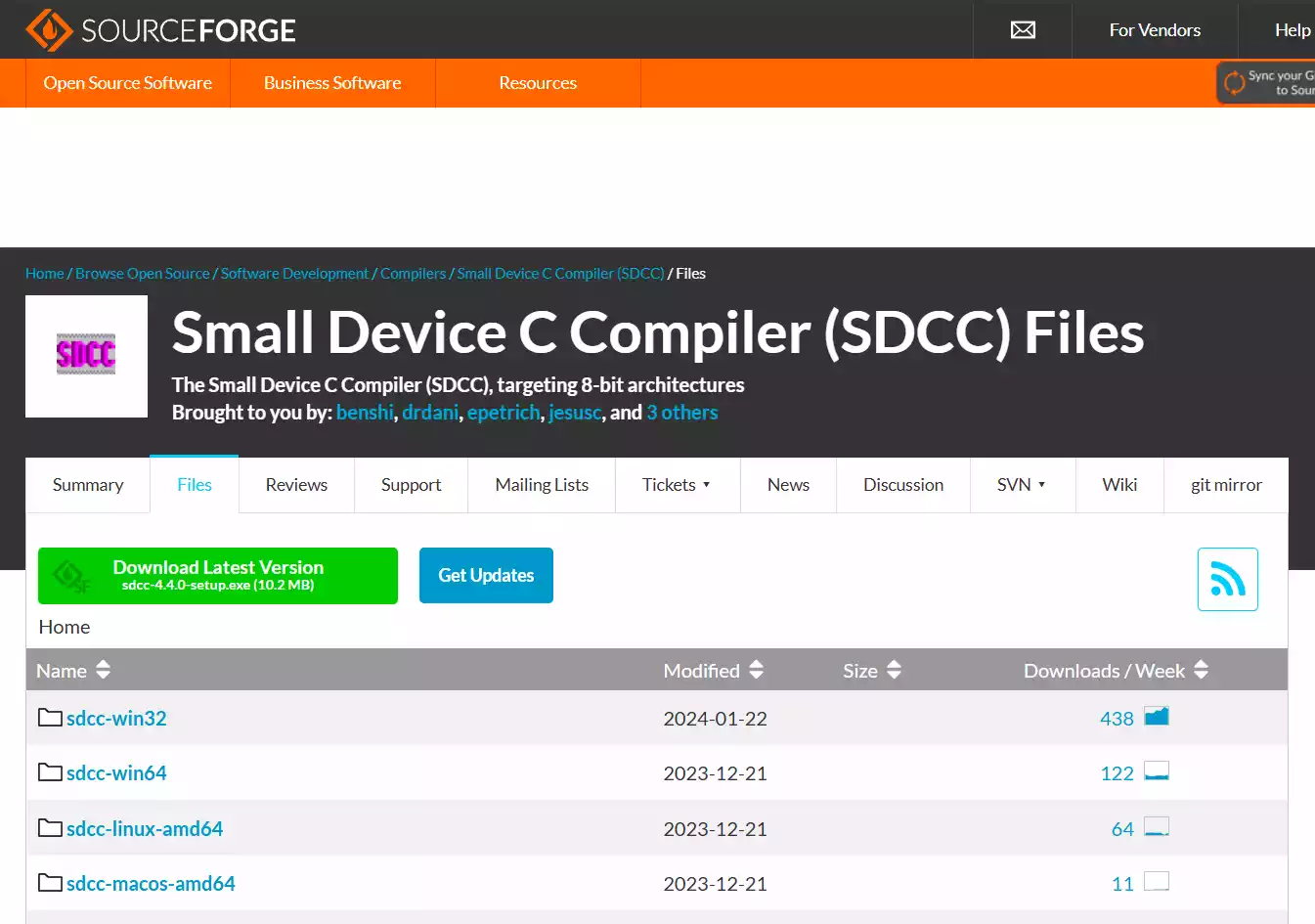Open Browse Open Source breadcrumb
Viewport: 1315px width, 924px height.
pos(143,274)
